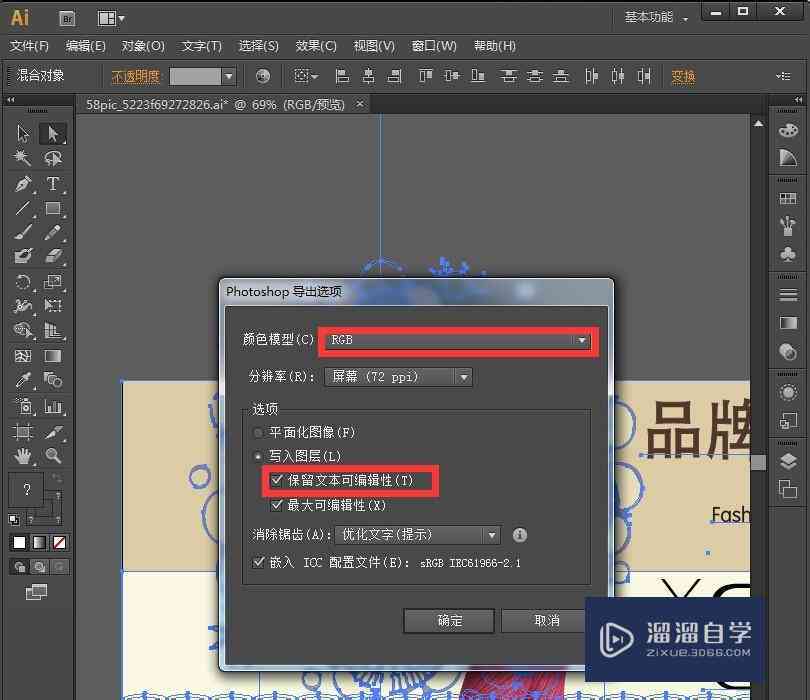Open Adobe Bridge with Br icon

(x=68, y=19)
